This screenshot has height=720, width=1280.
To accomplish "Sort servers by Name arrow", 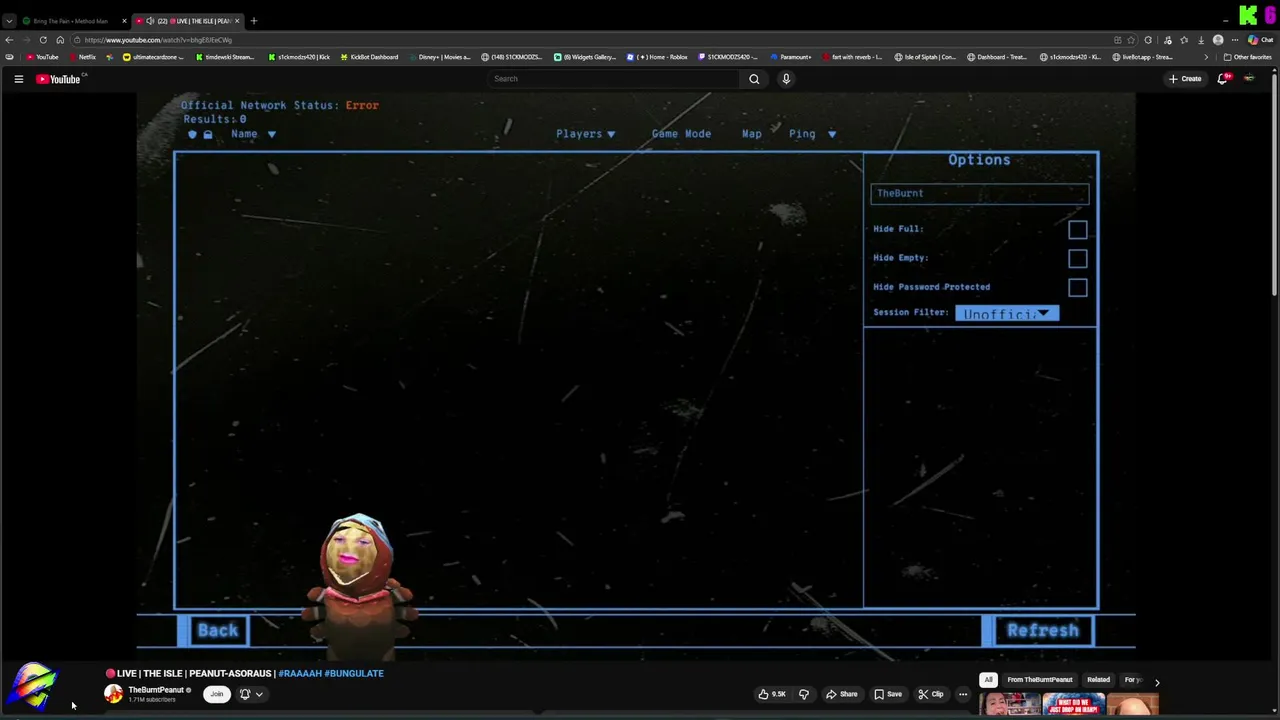I will pyautogui.click(x=271, y=134).
